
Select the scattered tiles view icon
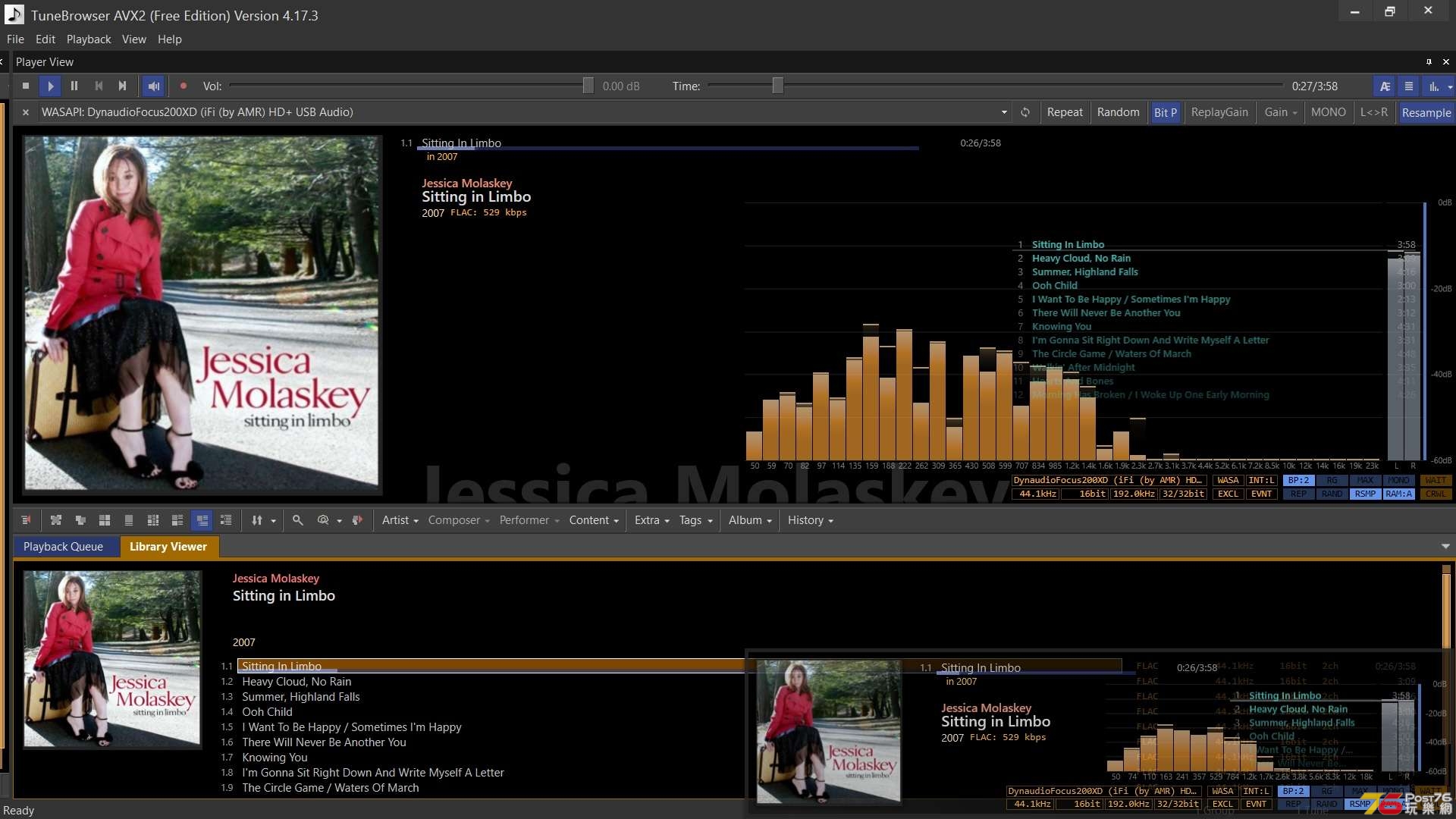56,520
